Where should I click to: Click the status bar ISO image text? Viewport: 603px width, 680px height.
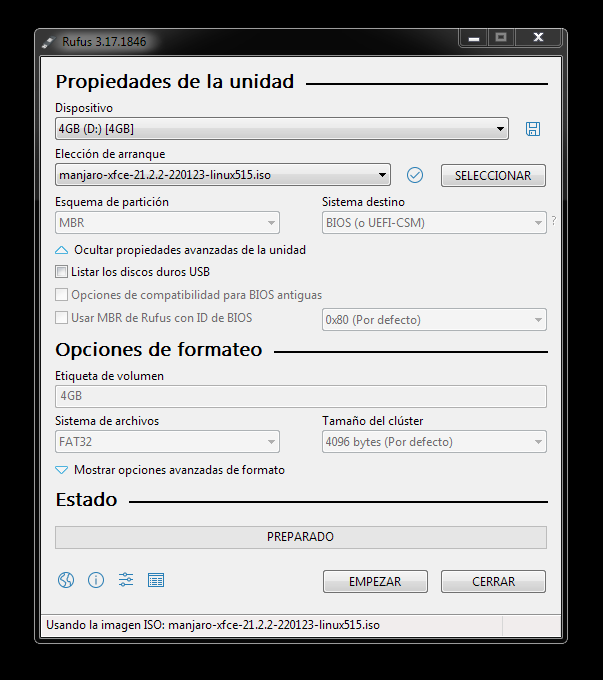click(x=213, y=625)
